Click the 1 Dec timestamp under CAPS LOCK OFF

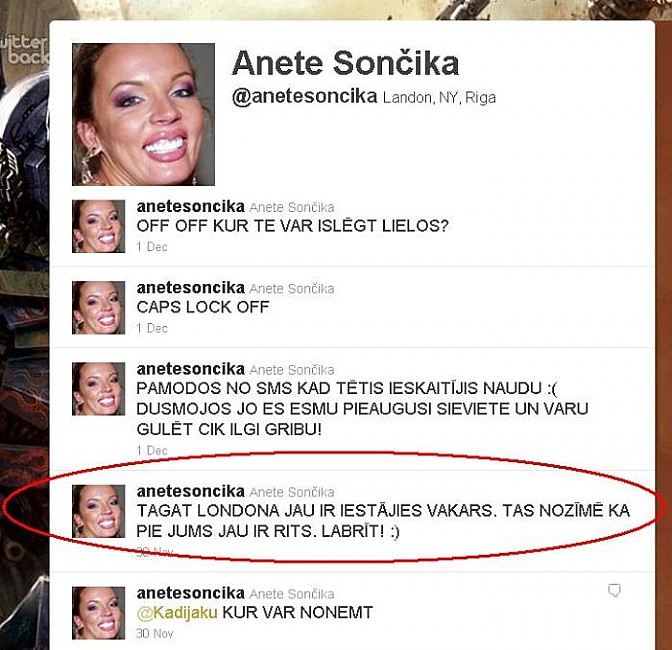[152, 328]
